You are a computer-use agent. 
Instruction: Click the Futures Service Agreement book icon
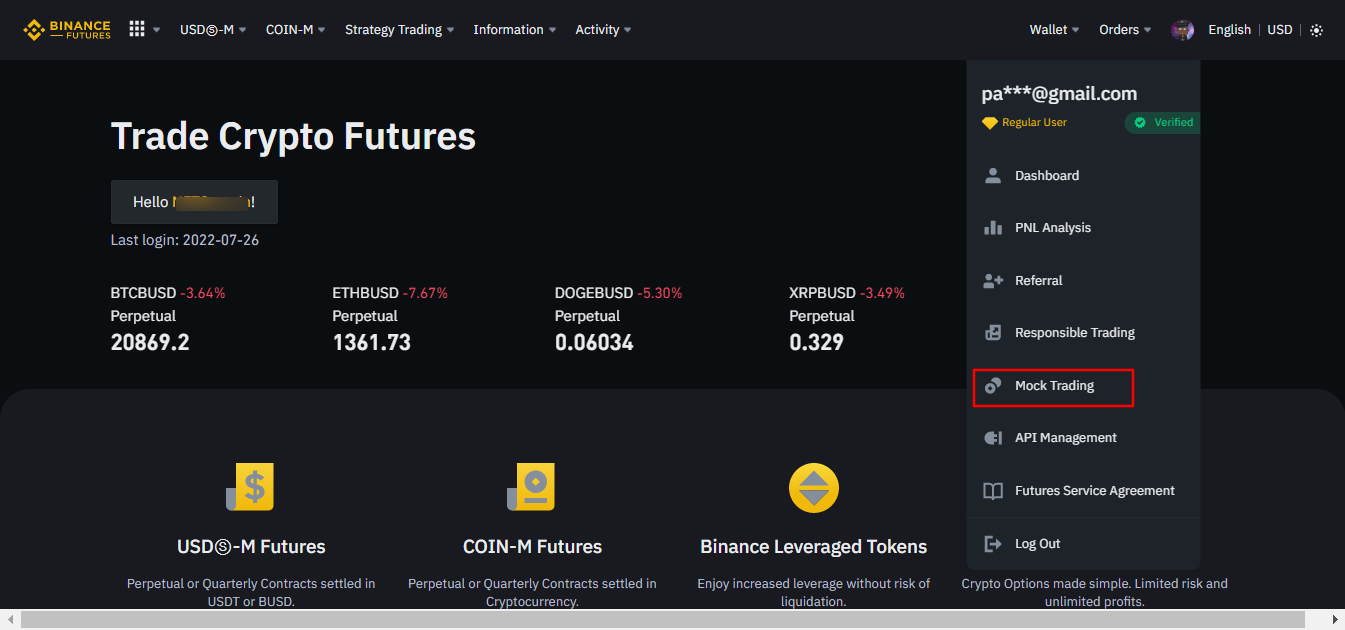point(993,491)
